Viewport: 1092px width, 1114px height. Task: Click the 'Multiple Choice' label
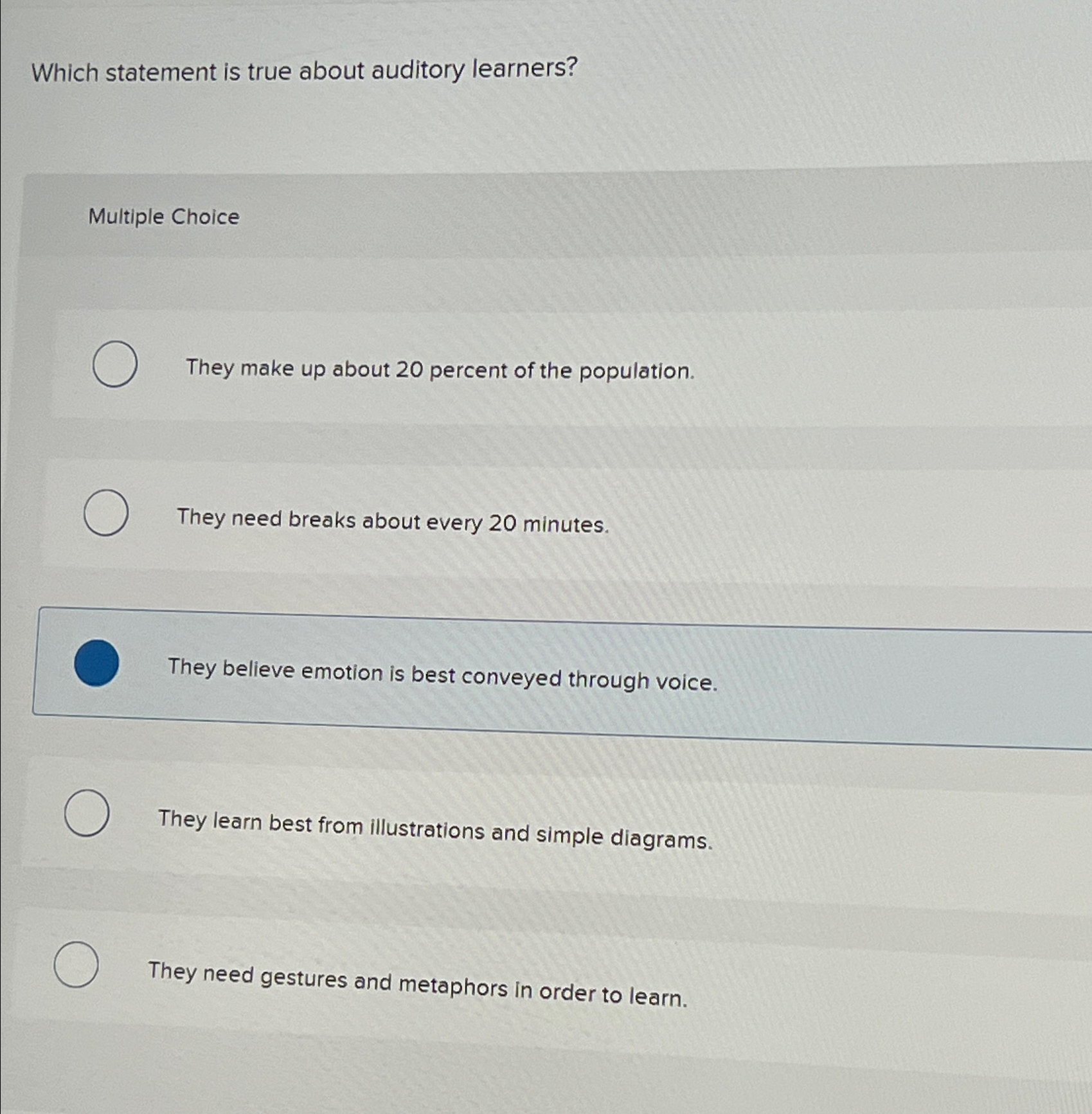[x=163, y=218]
